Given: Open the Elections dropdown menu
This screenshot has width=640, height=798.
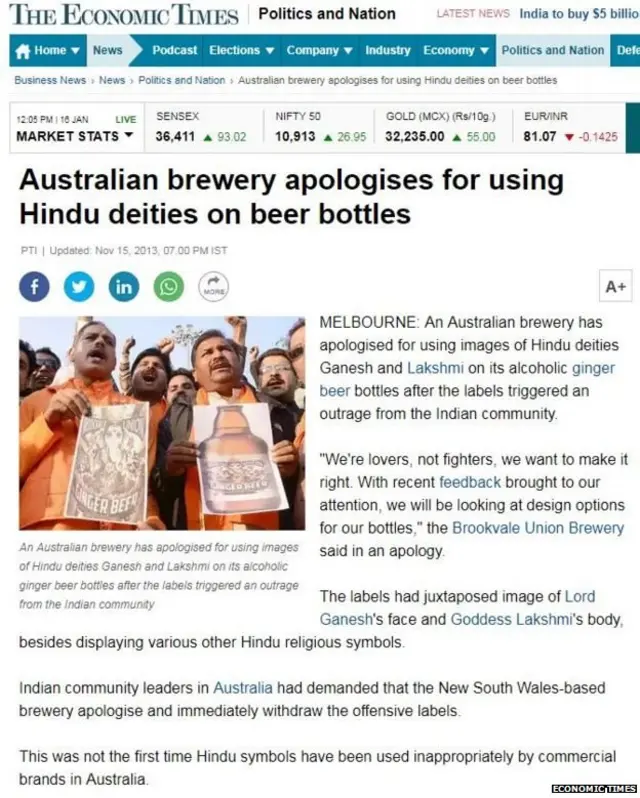Looking at the screenshot, I should click(x=242, y=50).
